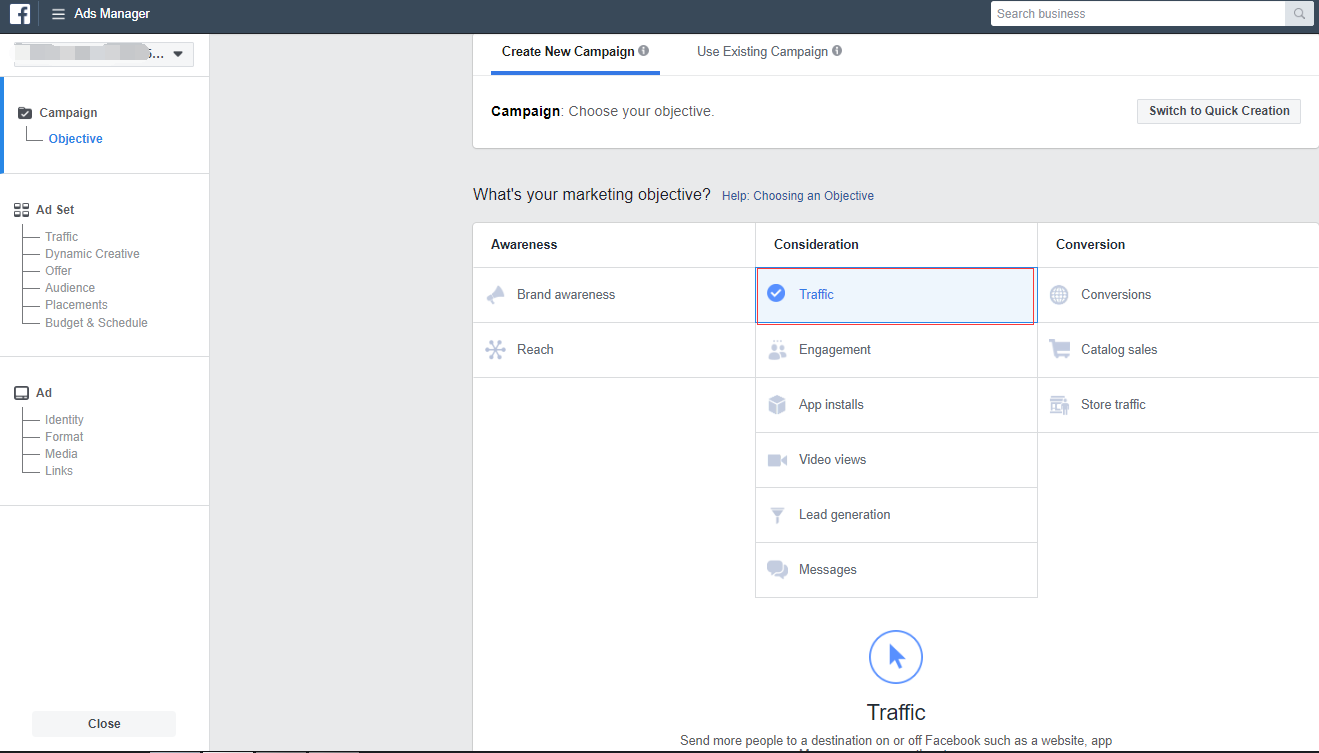Click the Store traffic shop icon

click(1059, 405)
